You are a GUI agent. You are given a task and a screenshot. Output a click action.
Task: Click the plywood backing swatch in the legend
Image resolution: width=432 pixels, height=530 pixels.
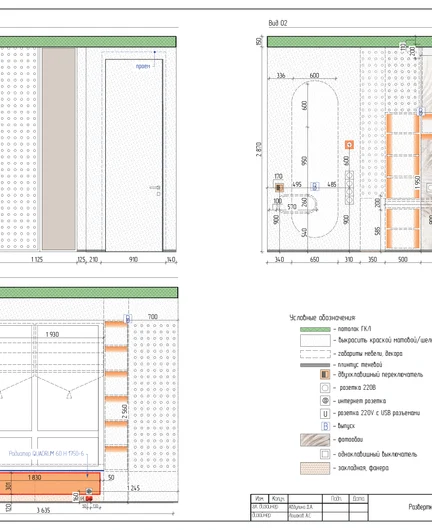315,468
